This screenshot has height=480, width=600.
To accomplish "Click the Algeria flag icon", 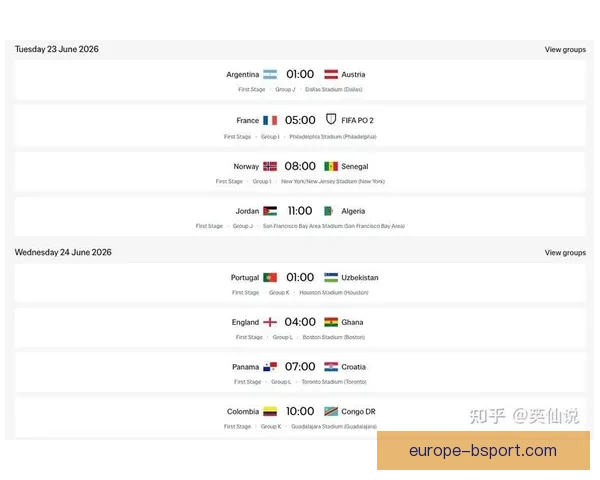I will click(330, 211).
